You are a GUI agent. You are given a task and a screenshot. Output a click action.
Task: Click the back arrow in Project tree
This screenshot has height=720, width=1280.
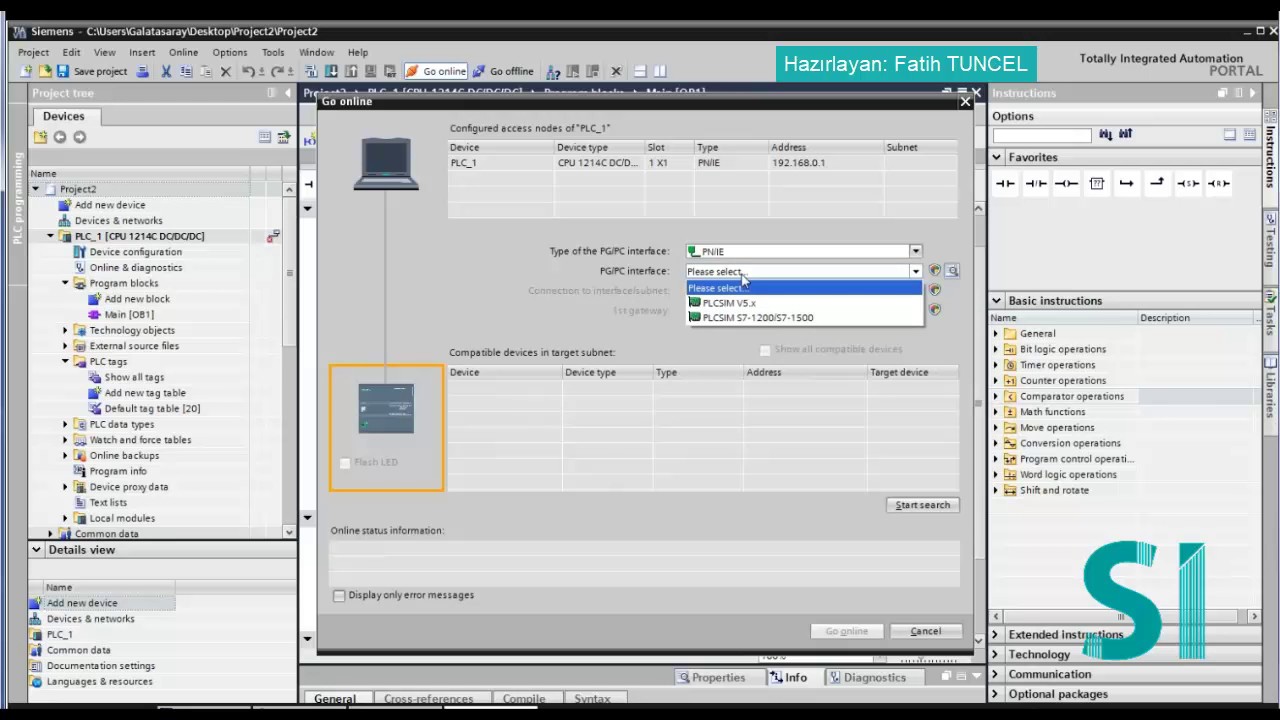[x=60, y=137]
